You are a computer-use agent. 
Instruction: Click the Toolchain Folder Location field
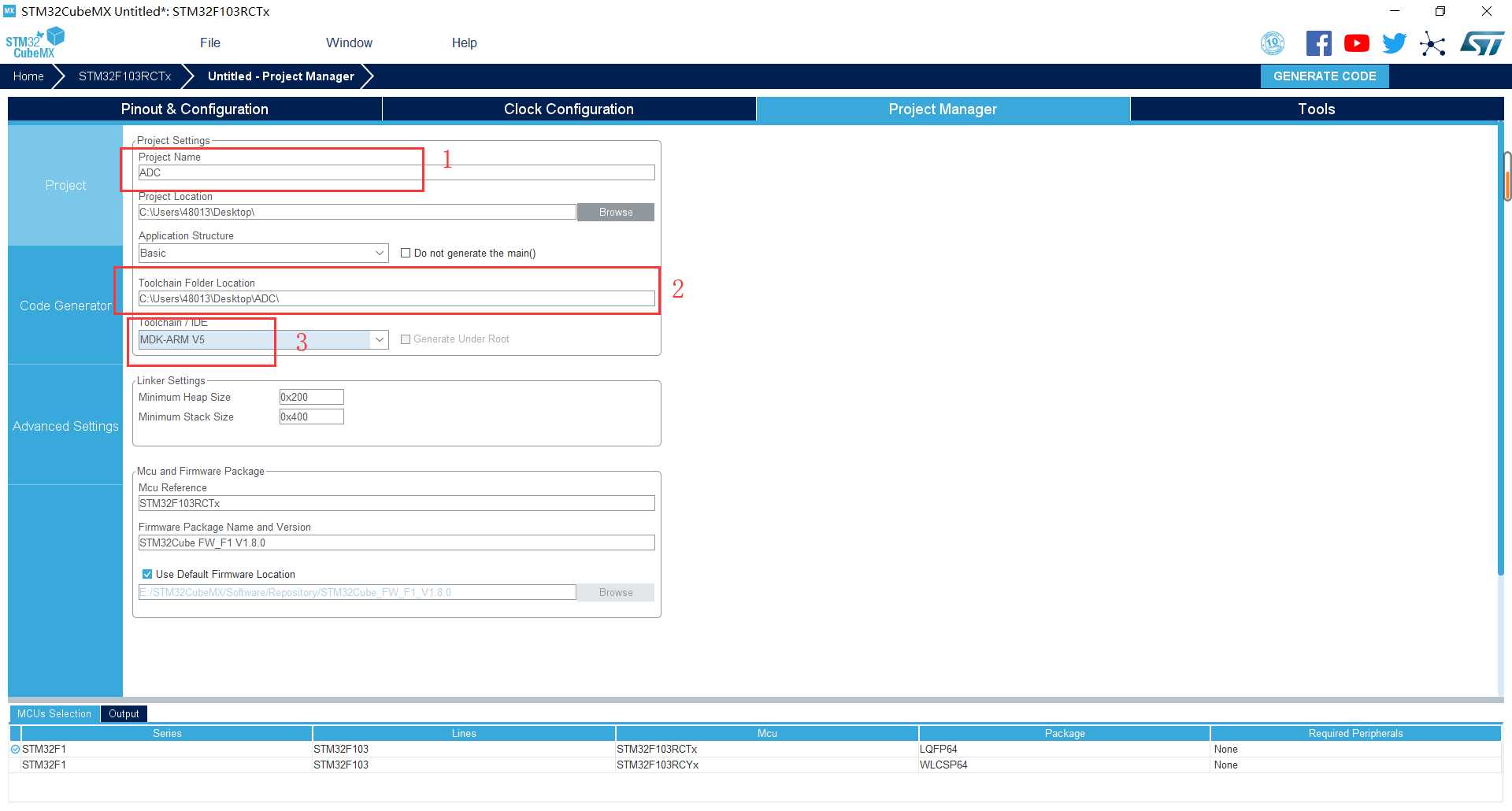(396, 298)
